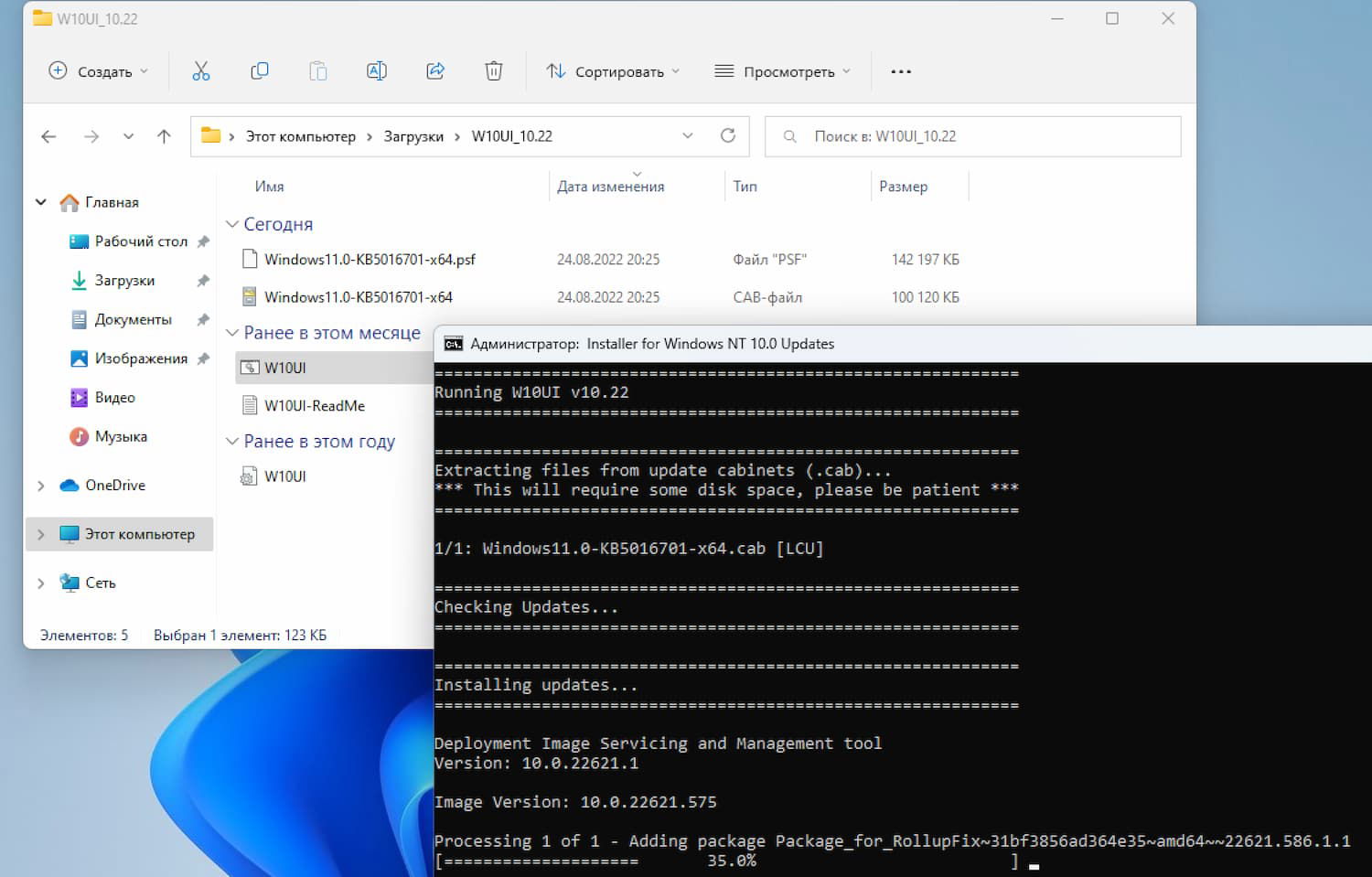
Task: Collapse the Главная tree node
Action: point(41,202)
